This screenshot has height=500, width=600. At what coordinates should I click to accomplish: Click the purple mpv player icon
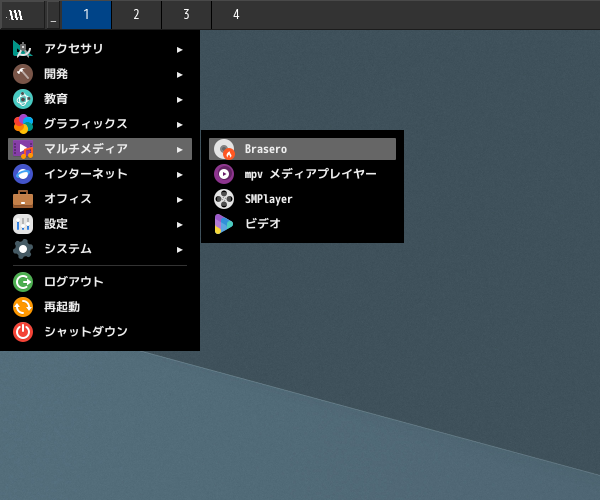point(224,174)
